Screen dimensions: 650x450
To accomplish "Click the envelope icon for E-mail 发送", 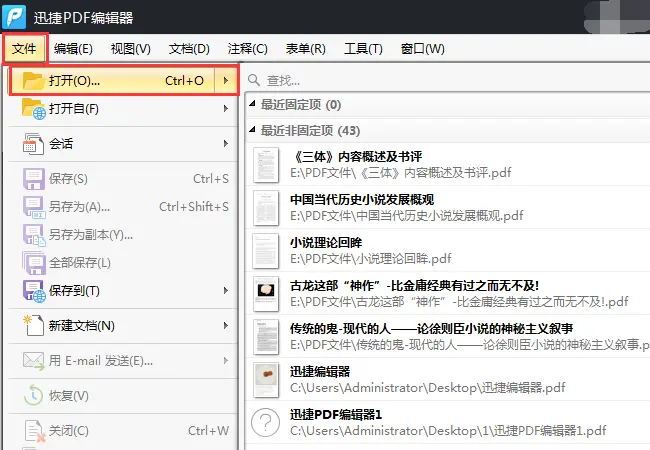I will 33,361.
